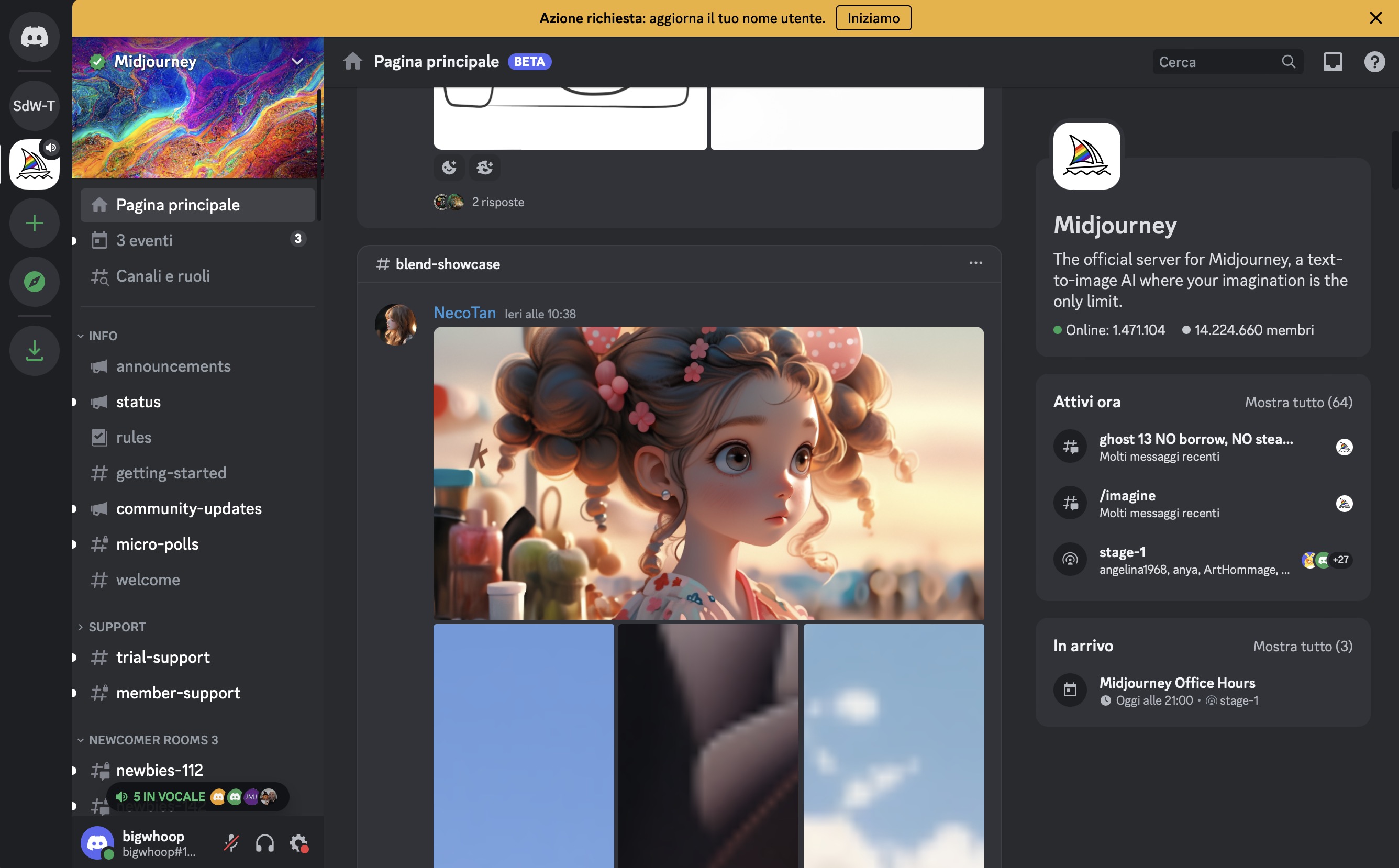Open Midjourney Office Hours event

[x=1202, y=691]
